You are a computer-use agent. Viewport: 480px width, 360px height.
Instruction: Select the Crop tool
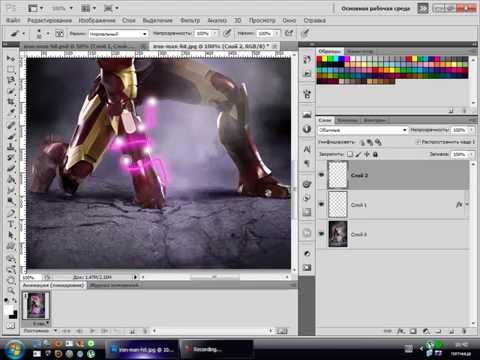point(11,102)
